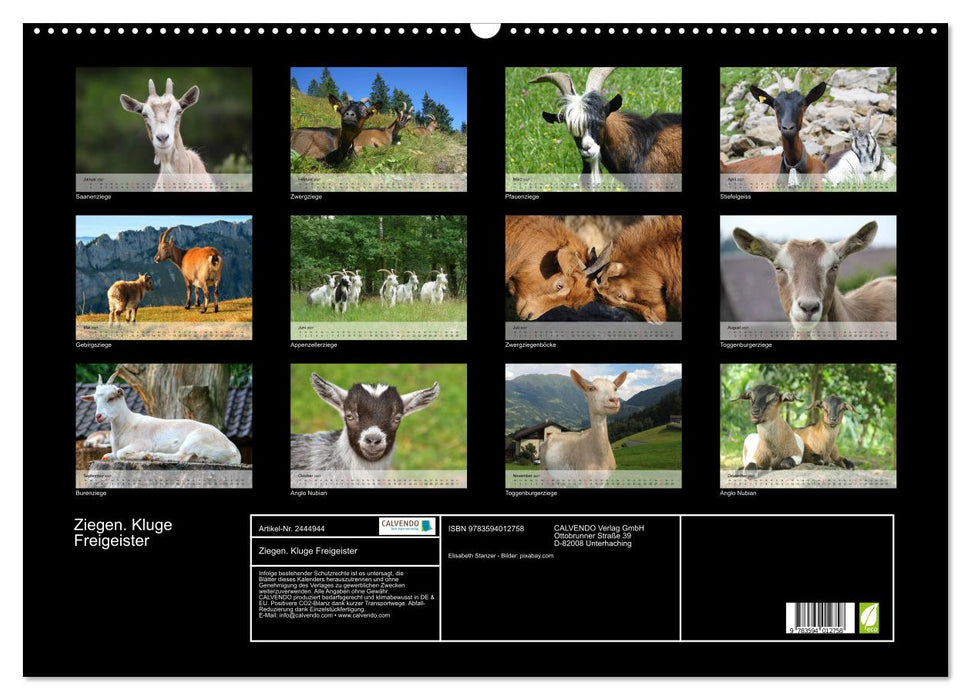
Task: Click the 'Pfauenziege' caption
Action: point(522,196)
